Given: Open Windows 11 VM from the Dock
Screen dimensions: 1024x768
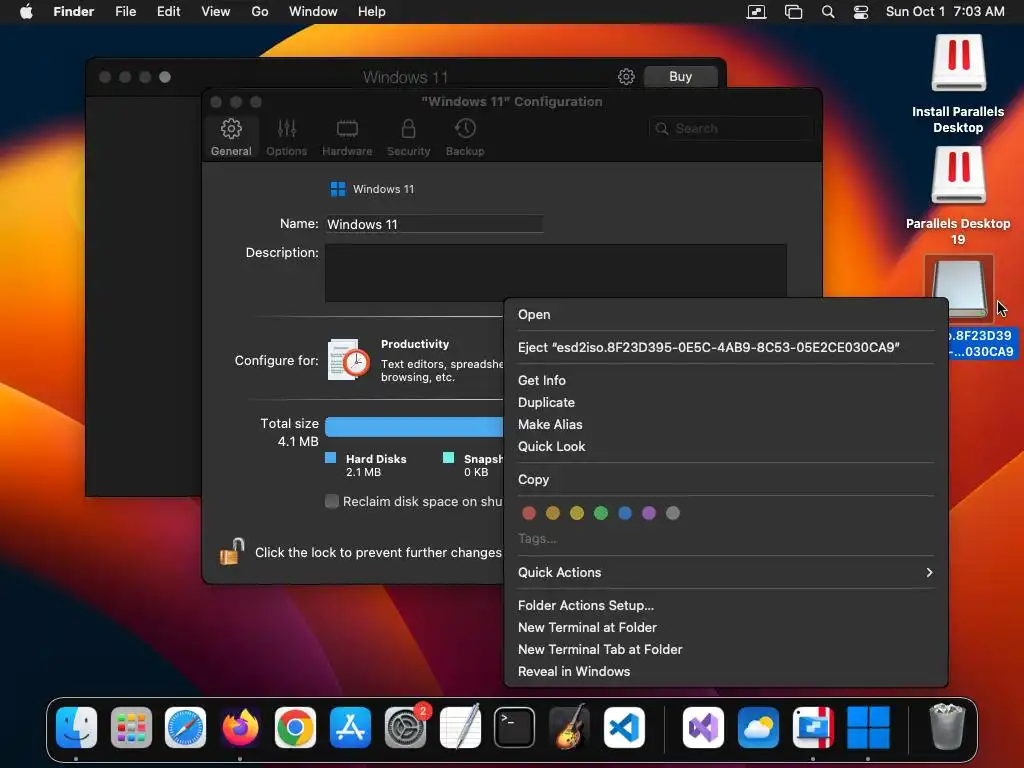Looking at the screenshot, I should [x=868, y=727].
